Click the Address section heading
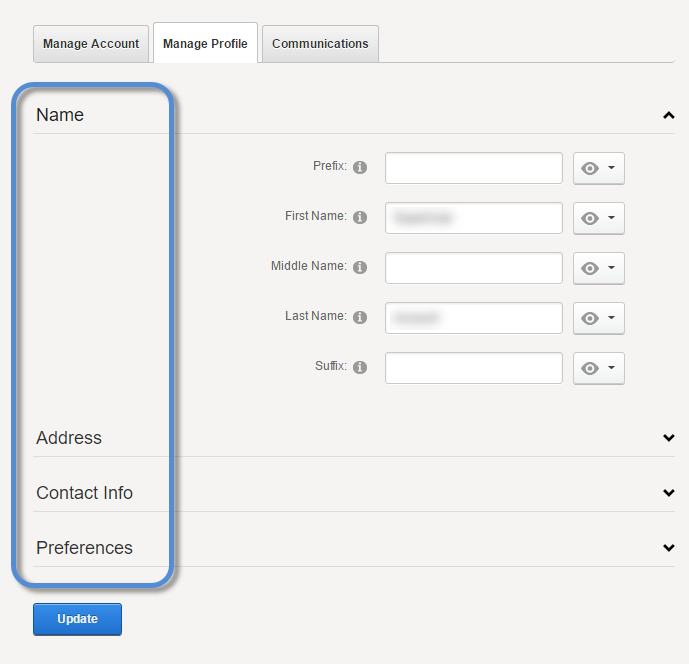The height and width of the screenshot is (664, 689). pyautogui.click(x=69, y=438)
